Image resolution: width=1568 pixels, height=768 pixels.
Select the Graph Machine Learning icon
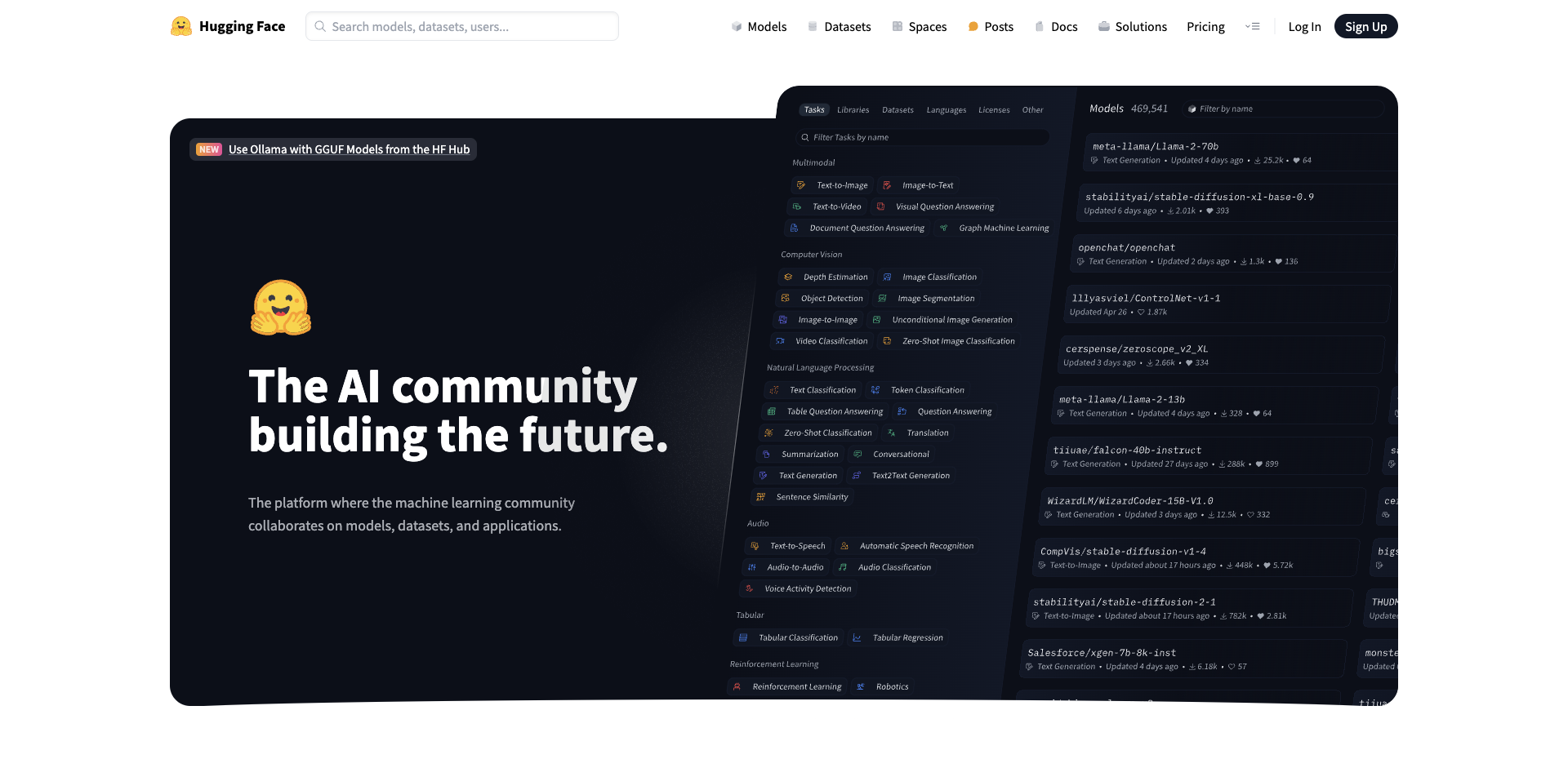pyautogui.click(x=943, y=228)
